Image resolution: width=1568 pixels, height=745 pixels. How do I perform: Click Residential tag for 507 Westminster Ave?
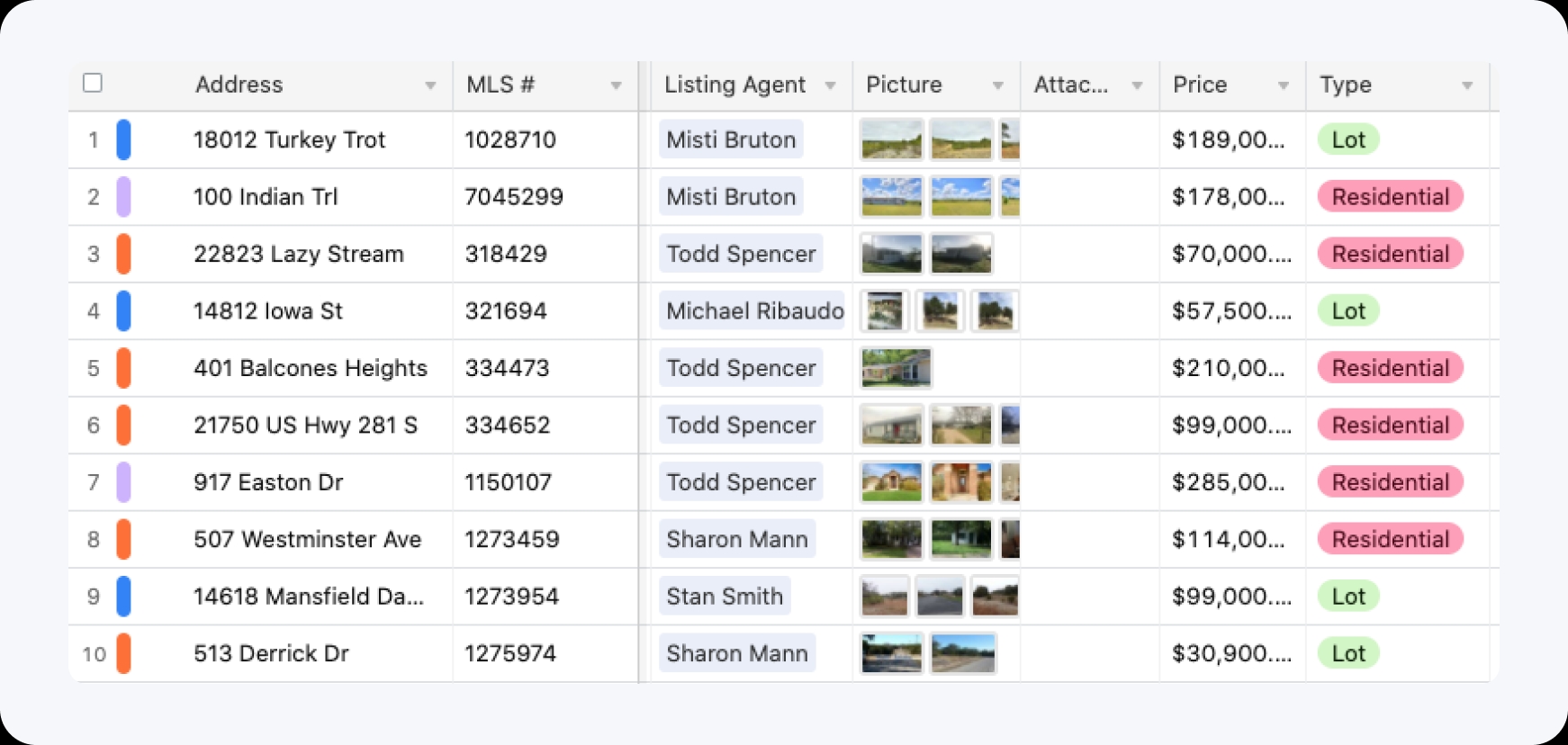[1391, 539]
